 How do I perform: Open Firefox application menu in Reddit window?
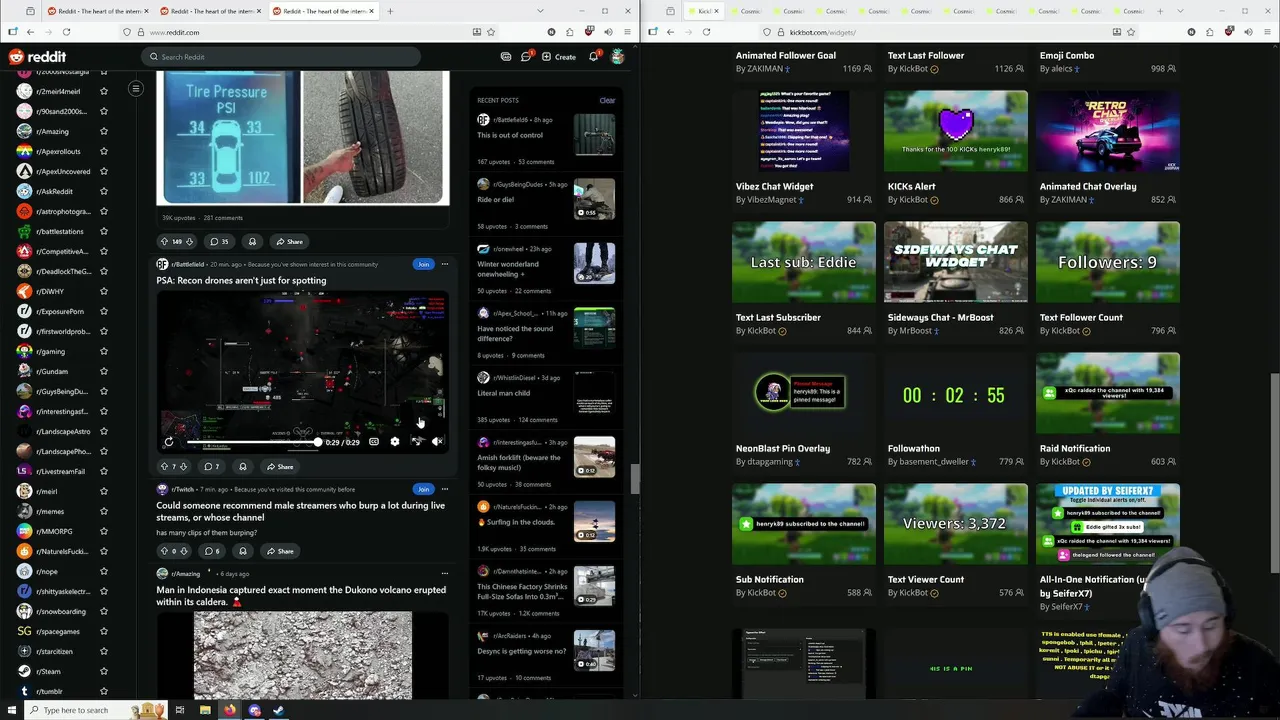pos(625,32)
